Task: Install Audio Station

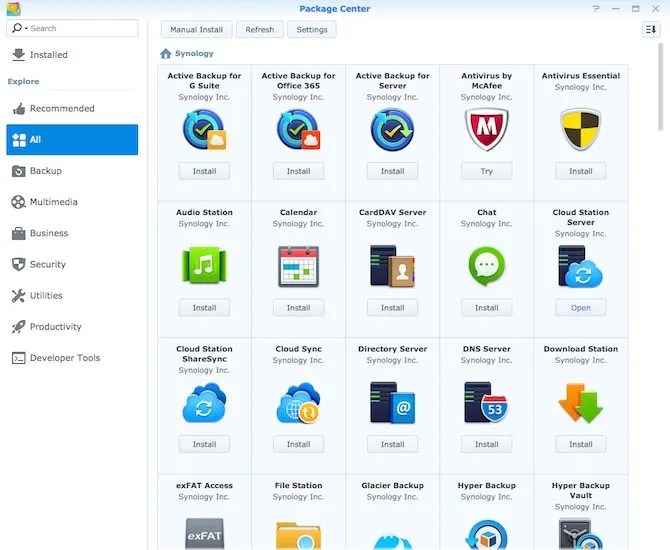Action: 204,308
